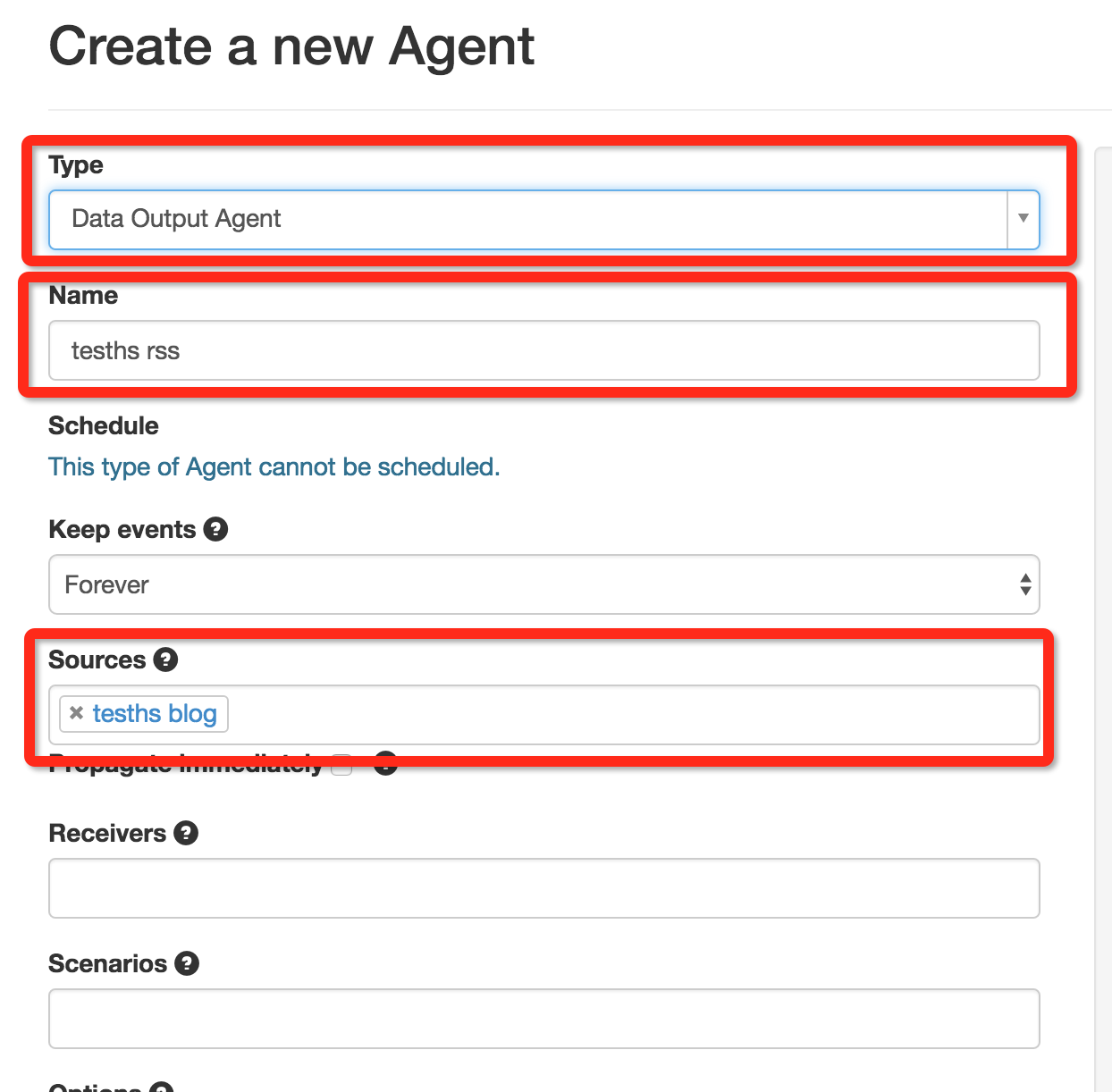This screenshot has width=1112, height=1092.
Task: Expand the Keep events Forever dropdown
Action: tap(544, 584)
